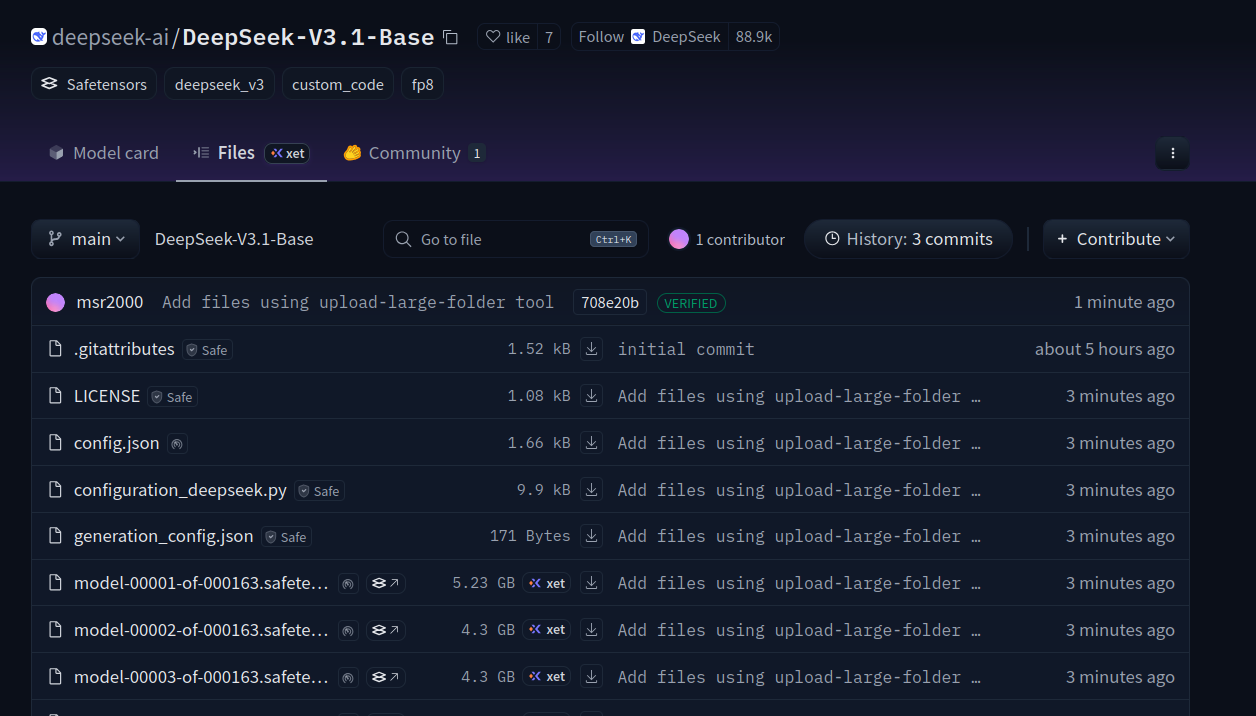Open the config.json row commit message

(799, 443)
